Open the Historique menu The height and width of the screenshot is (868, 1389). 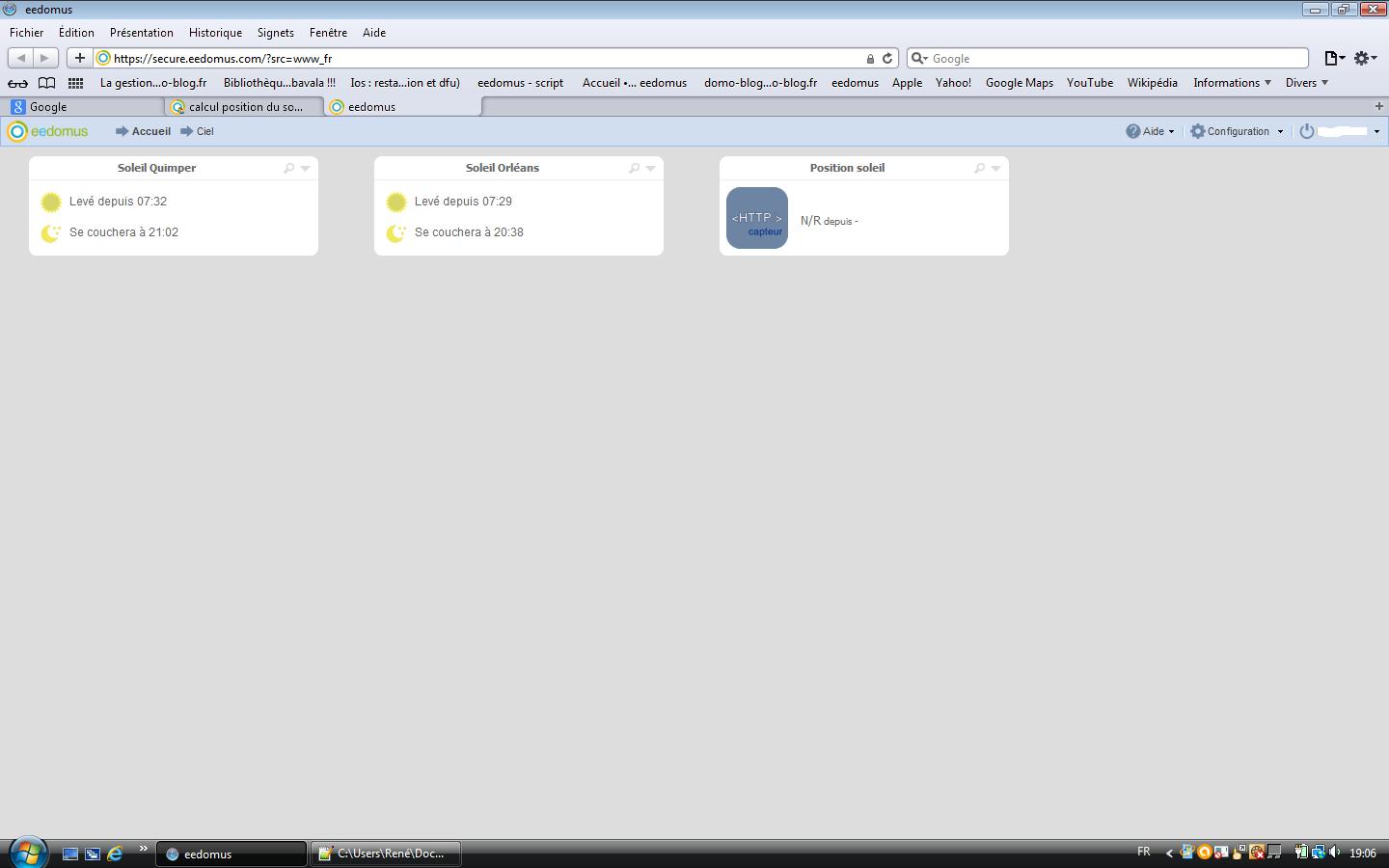tap(215, 33)
